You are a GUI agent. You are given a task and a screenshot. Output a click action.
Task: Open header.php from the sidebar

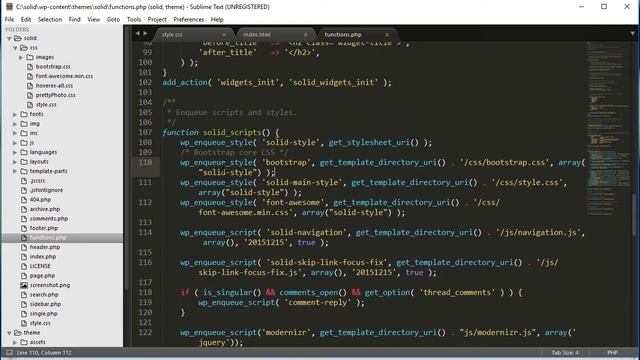(44, 247)
